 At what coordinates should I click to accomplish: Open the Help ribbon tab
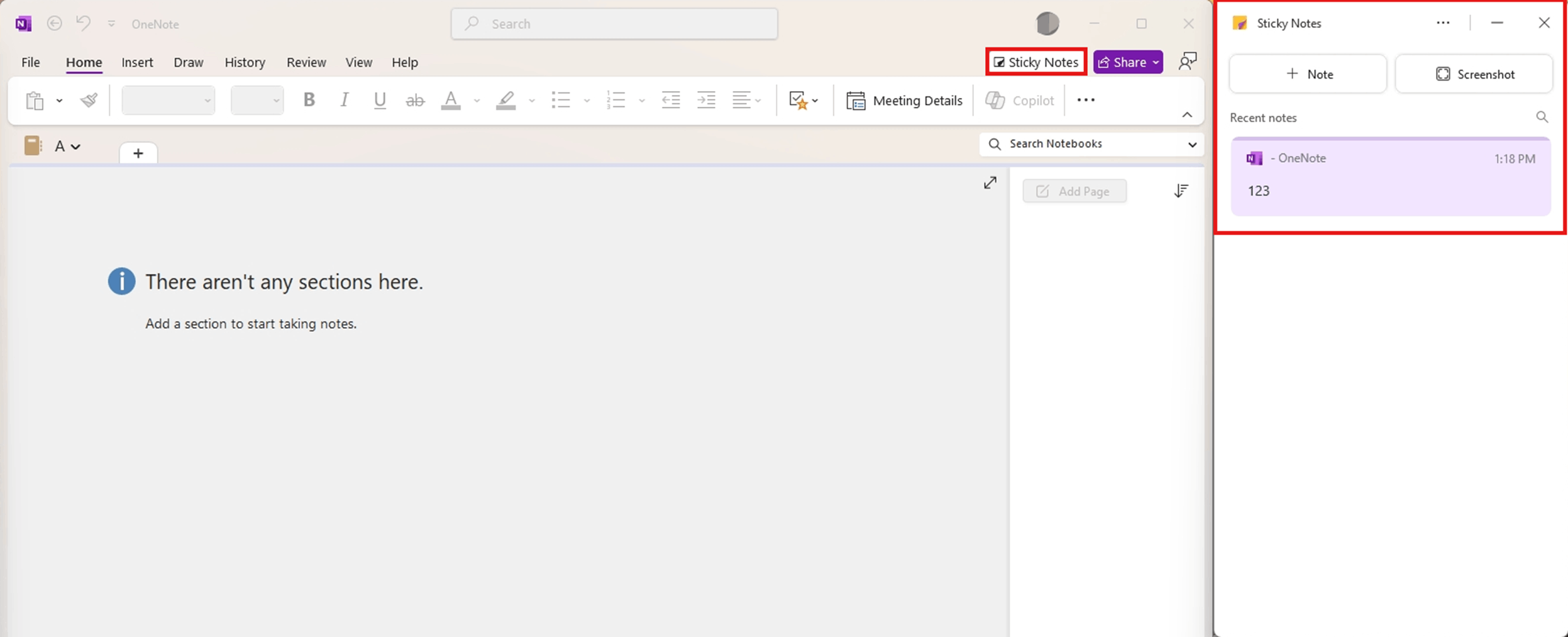pyautogui.click(x=405, y=62)
